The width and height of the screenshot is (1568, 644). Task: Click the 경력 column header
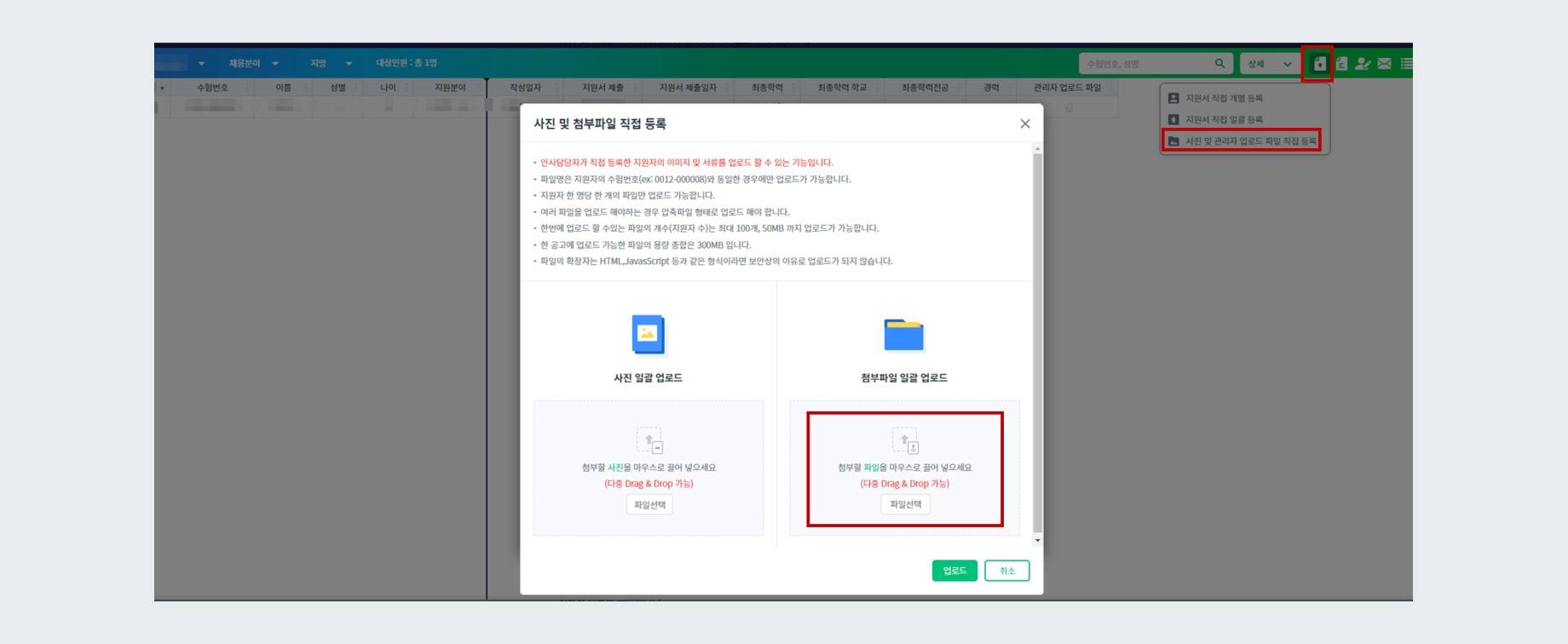tap(991, 88)
